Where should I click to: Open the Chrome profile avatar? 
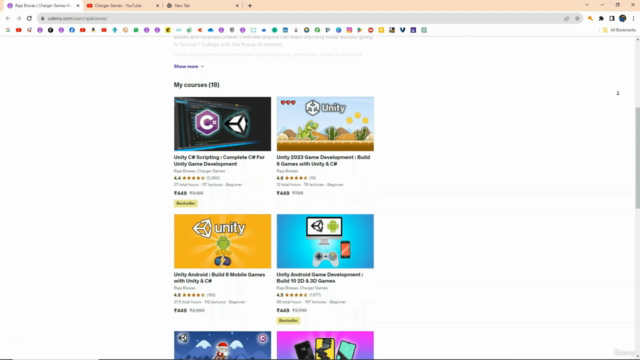pos(622,18)
